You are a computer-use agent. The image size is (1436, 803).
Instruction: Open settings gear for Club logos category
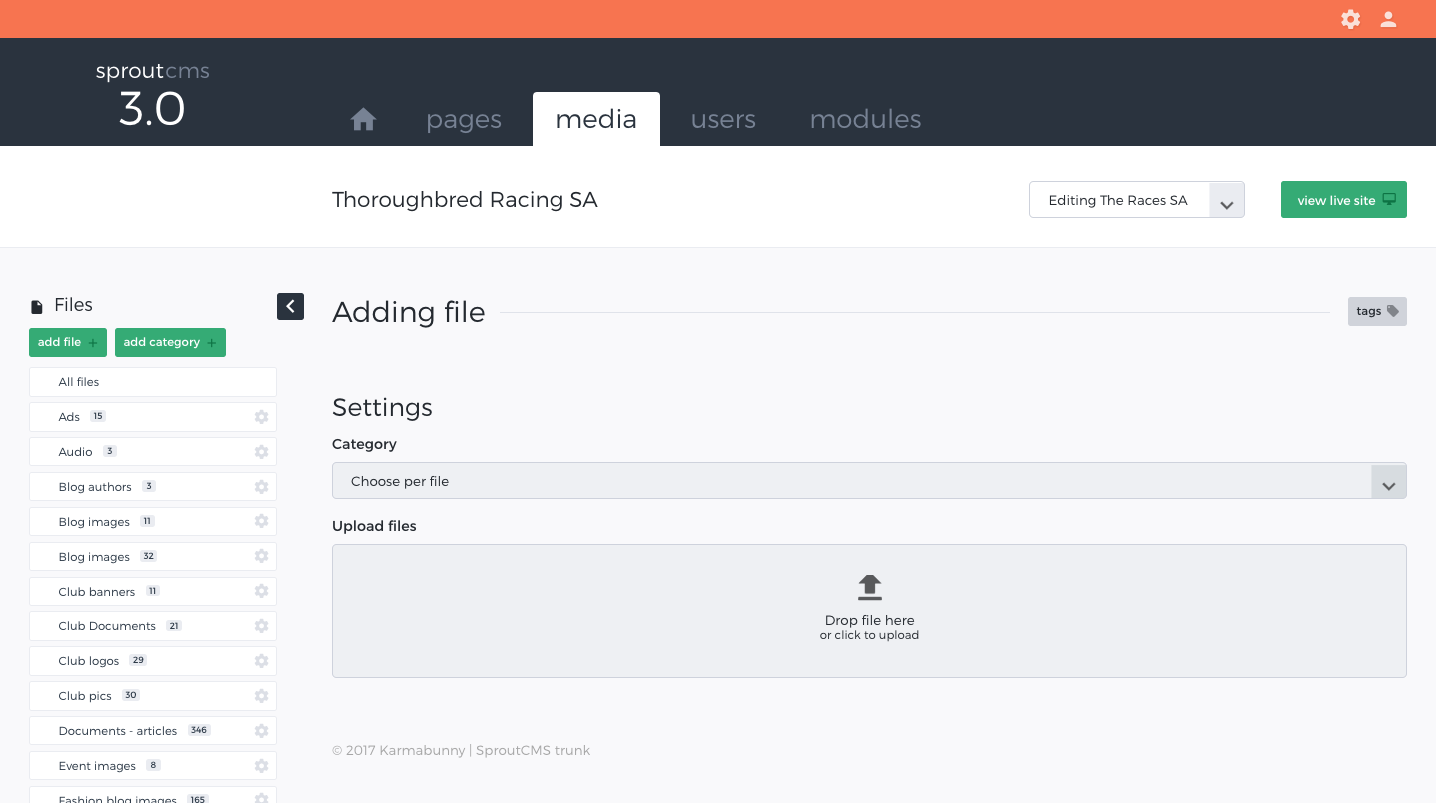(x=261, y=661)
